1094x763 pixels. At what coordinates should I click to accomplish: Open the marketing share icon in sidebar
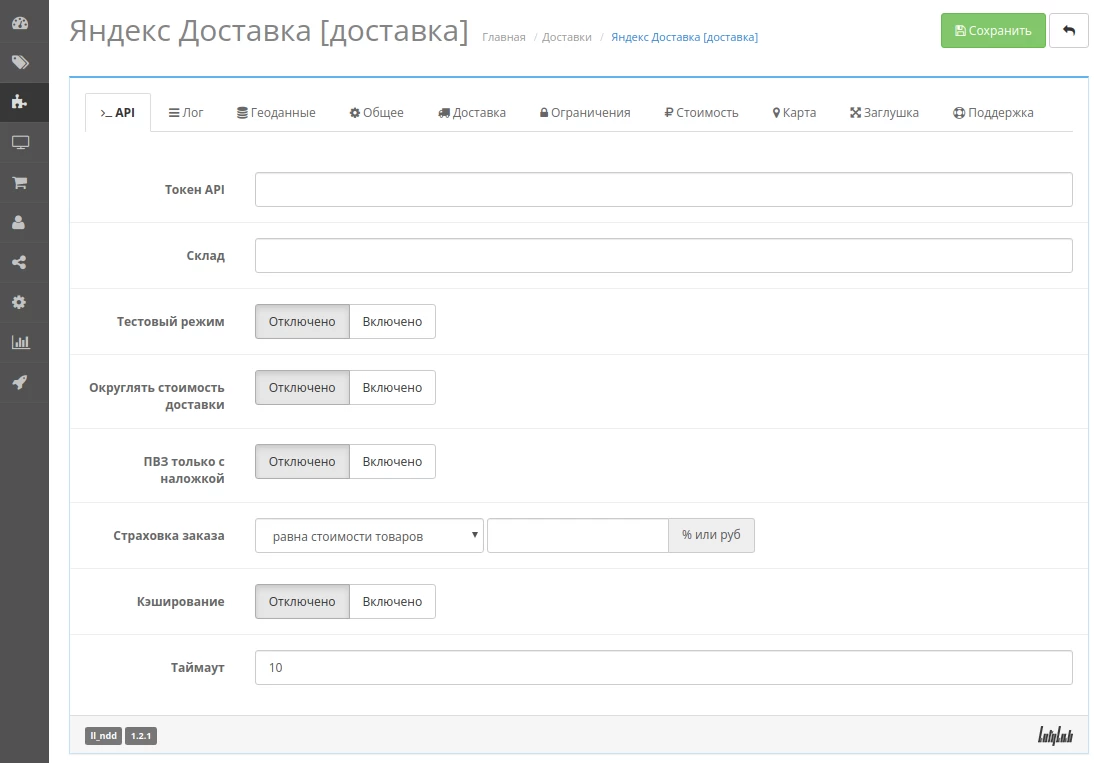(x=20, y=262)
